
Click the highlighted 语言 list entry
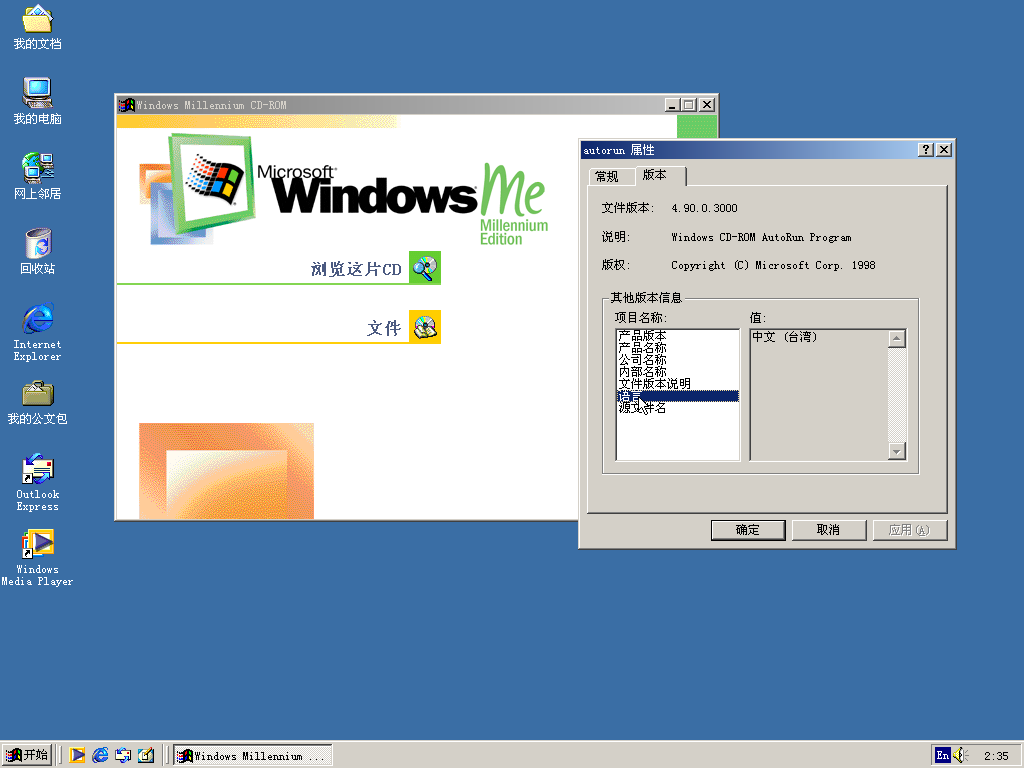coord(678,396)
